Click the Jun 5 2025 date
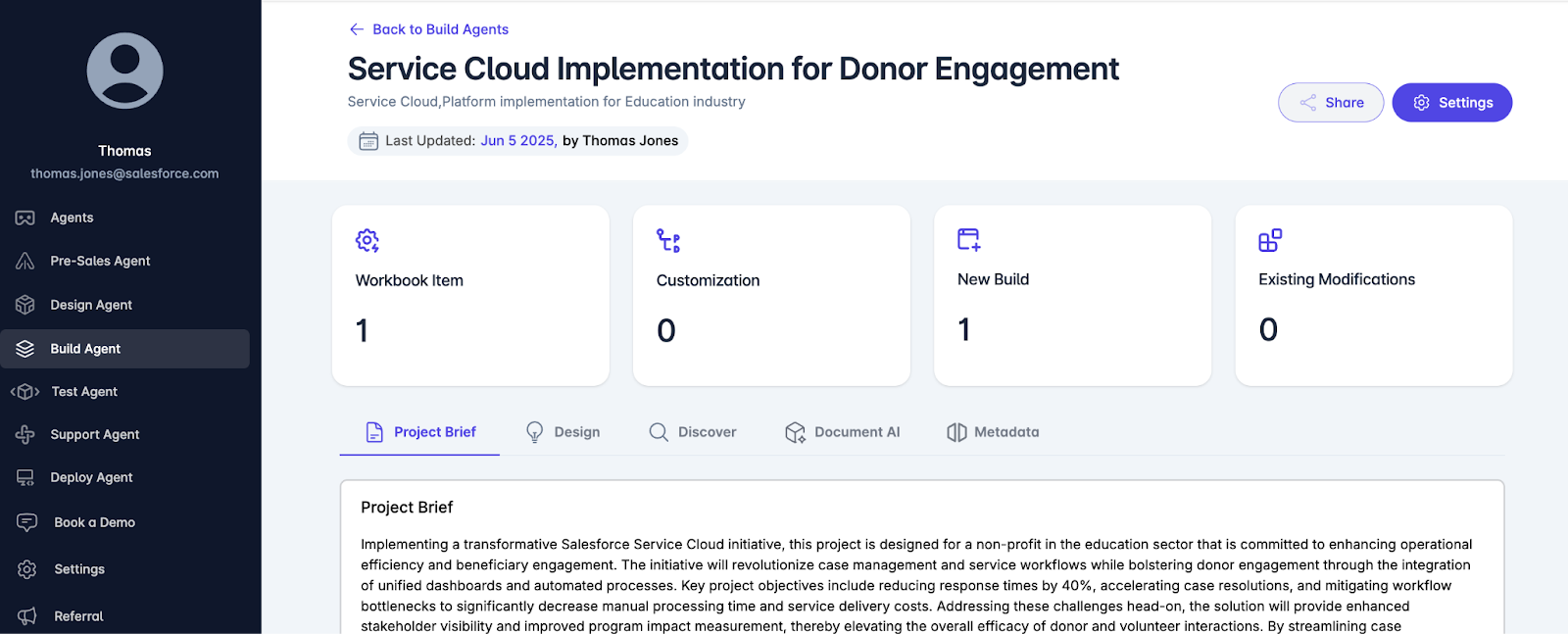Viewport: 1568px width, 634px height. (517, 141)
